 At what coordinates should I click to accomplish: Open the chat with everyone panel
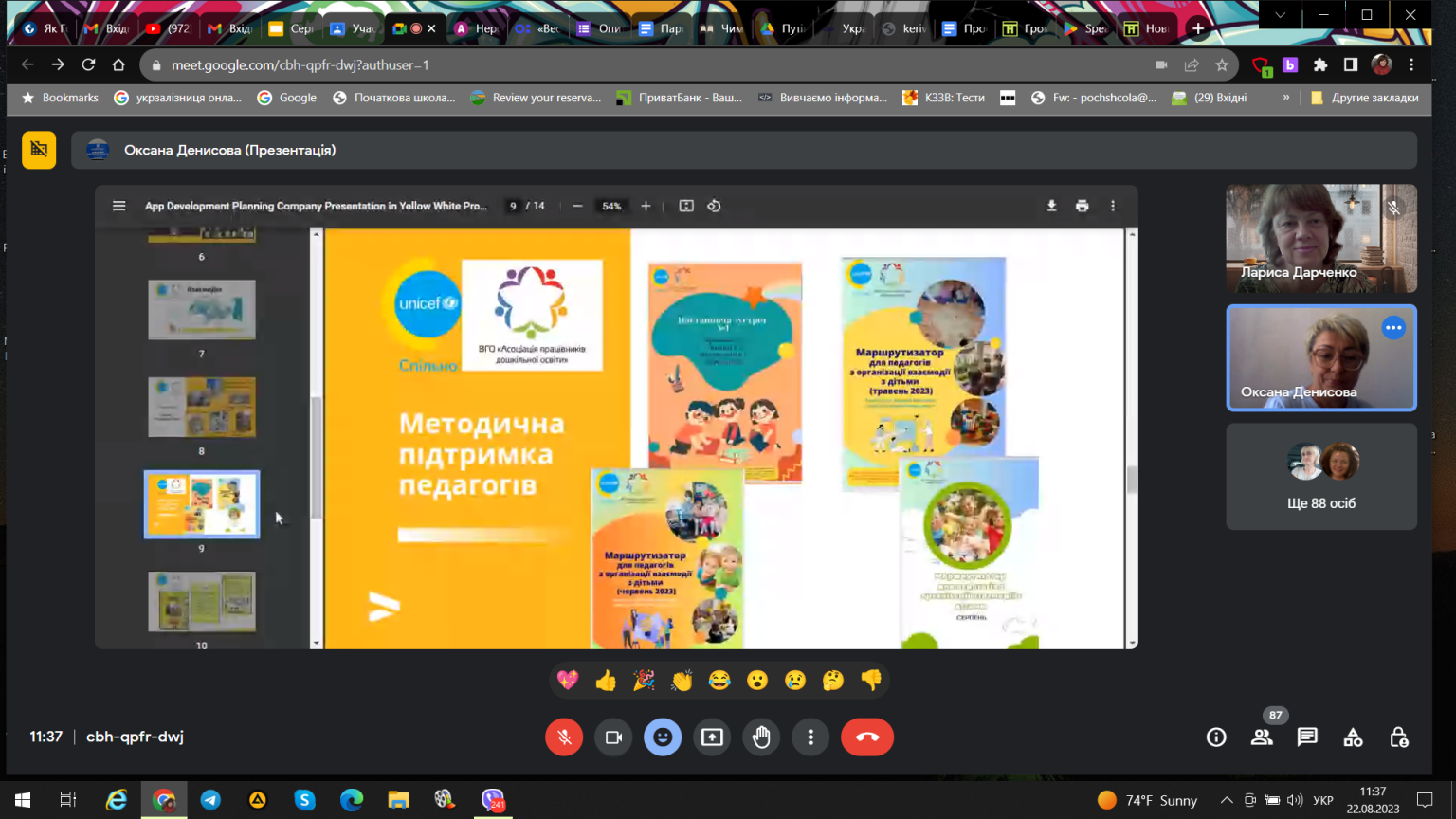click(1307, 737)
